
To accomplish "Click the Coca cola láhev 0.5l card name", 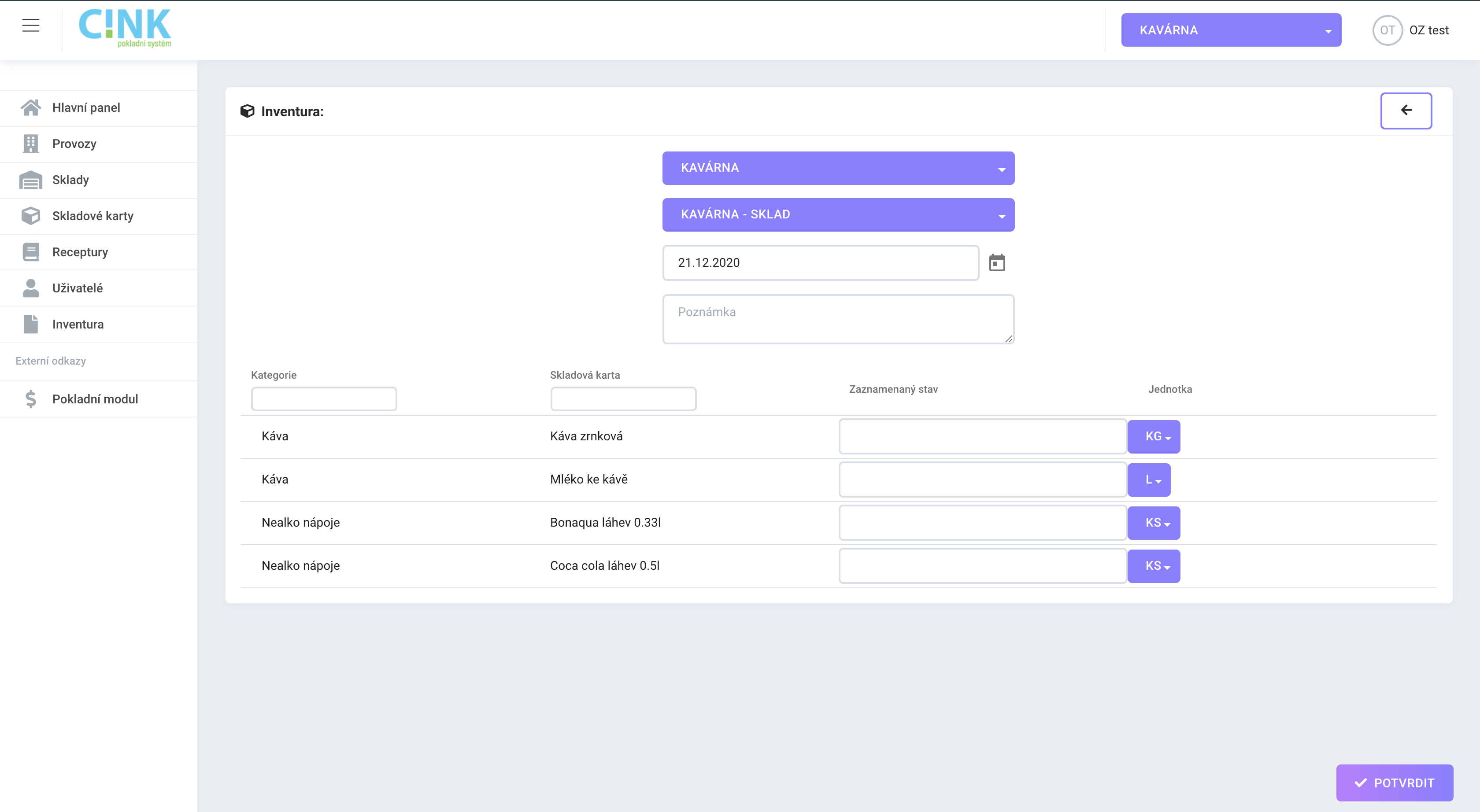I will pyautogui.click(x=604, y=566).
